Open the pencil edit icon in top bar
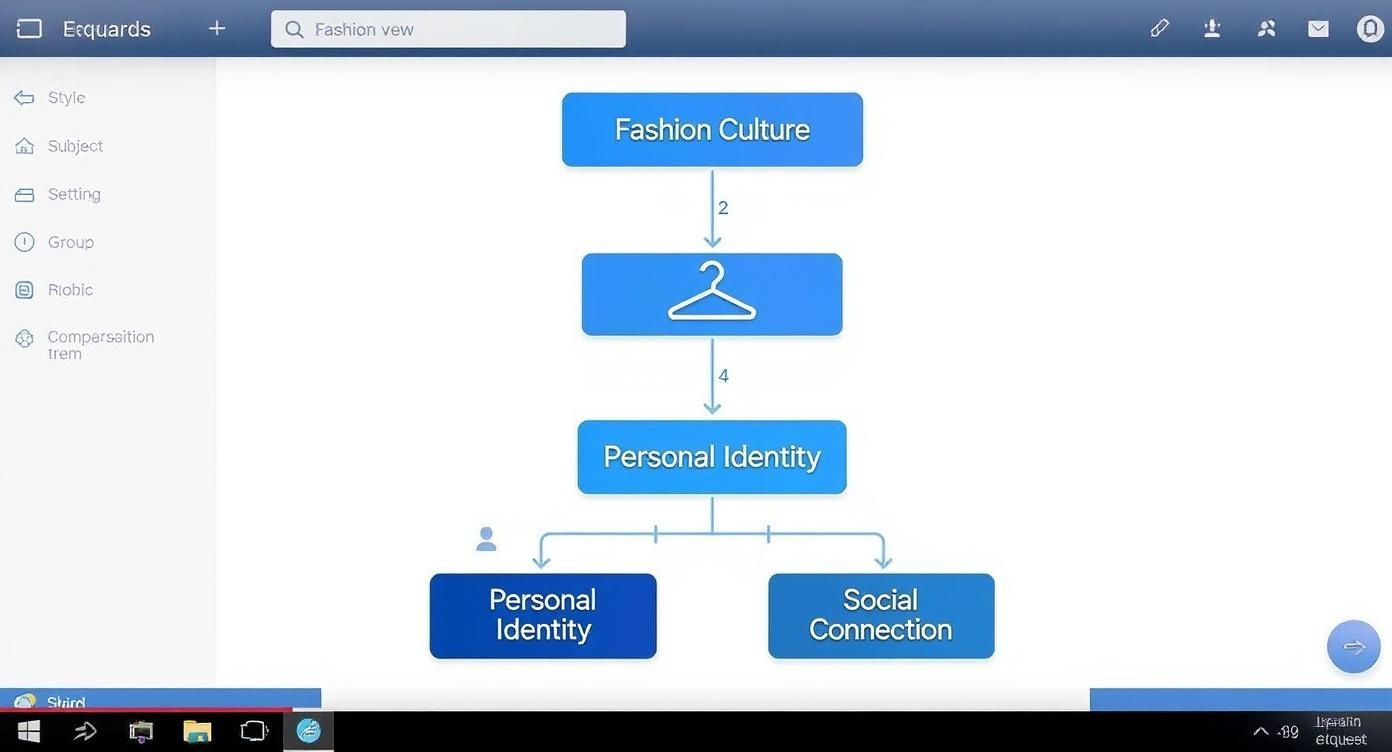This screenshot has width=1392, height=752. (1159, 28)
